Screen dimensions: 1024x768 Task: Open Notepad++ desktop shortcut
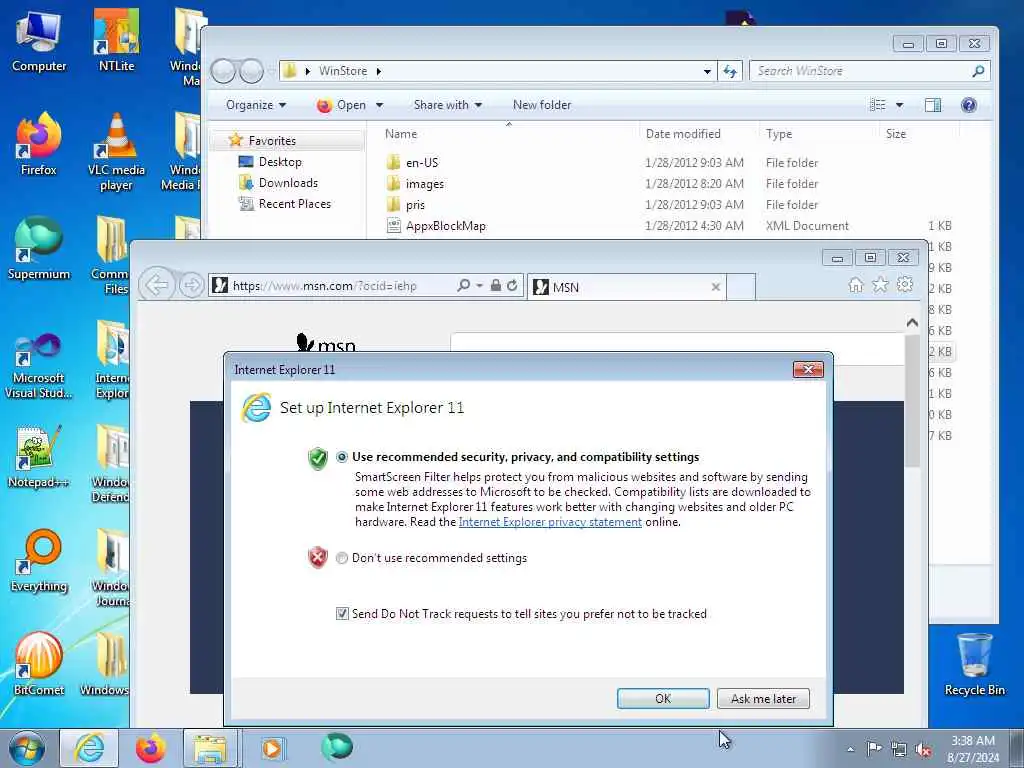click(x=39, y=456)
